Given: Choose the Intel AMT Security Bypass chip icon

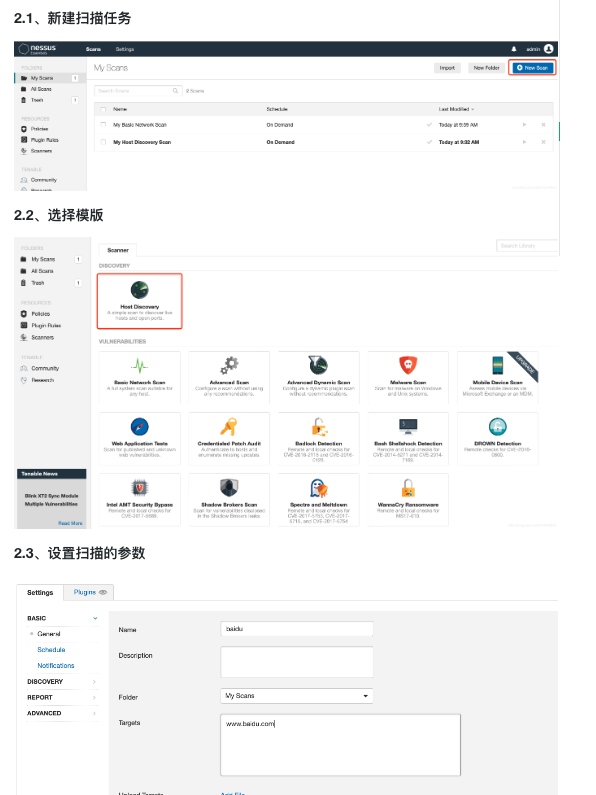Looking at the screenshot, I should 139,488.
